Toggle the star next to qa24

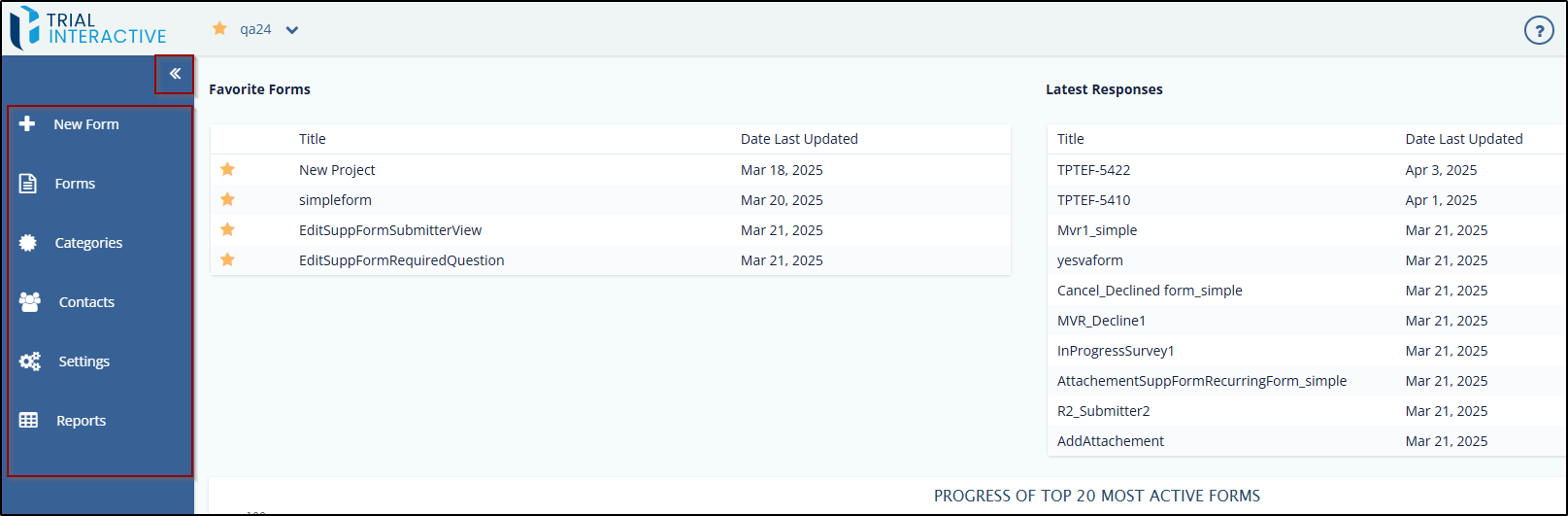coord(220,29)
